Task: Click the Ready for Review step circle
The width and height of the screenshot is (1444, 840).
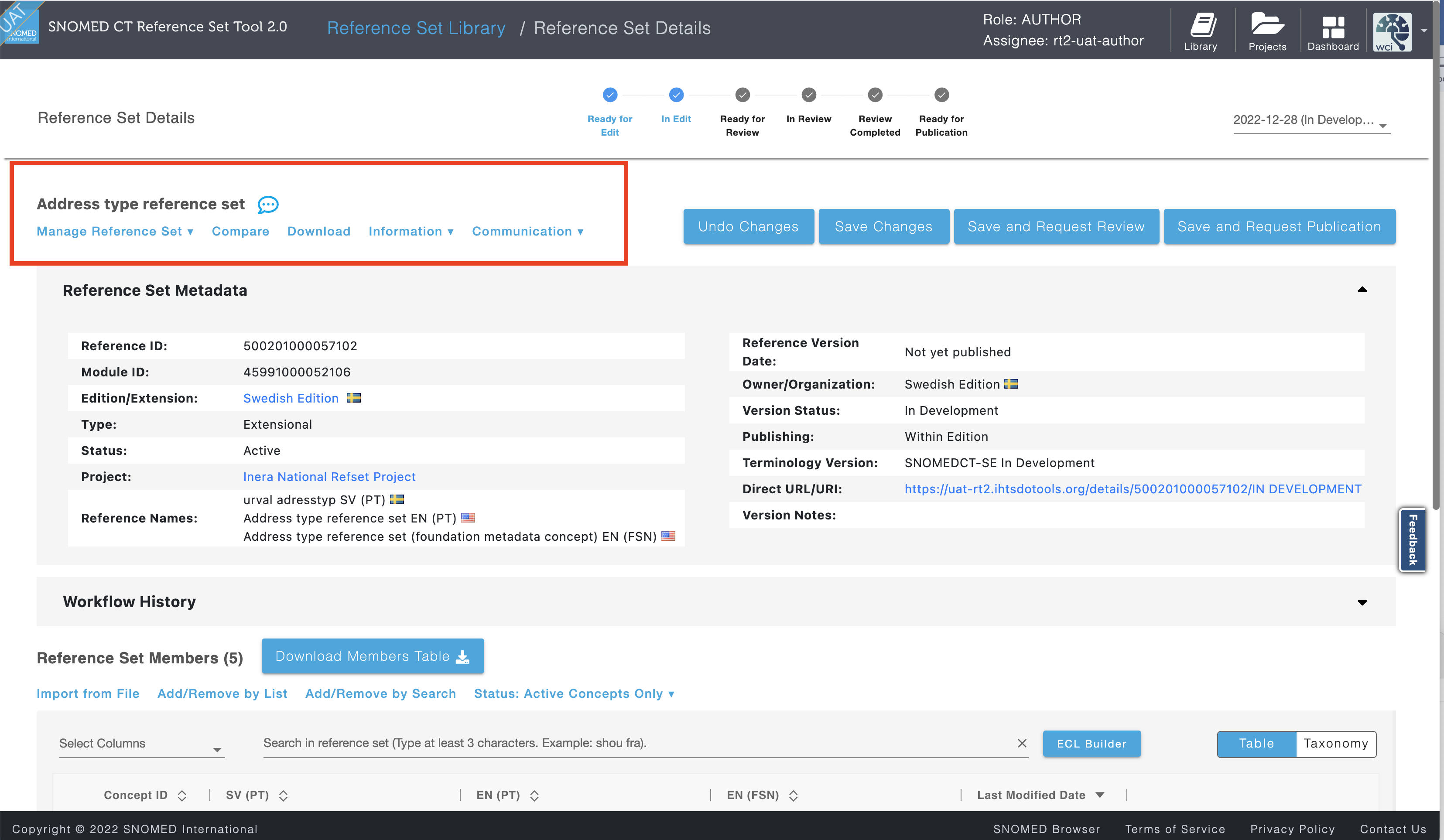Action: pyautogui.click(x=743, y=95)
